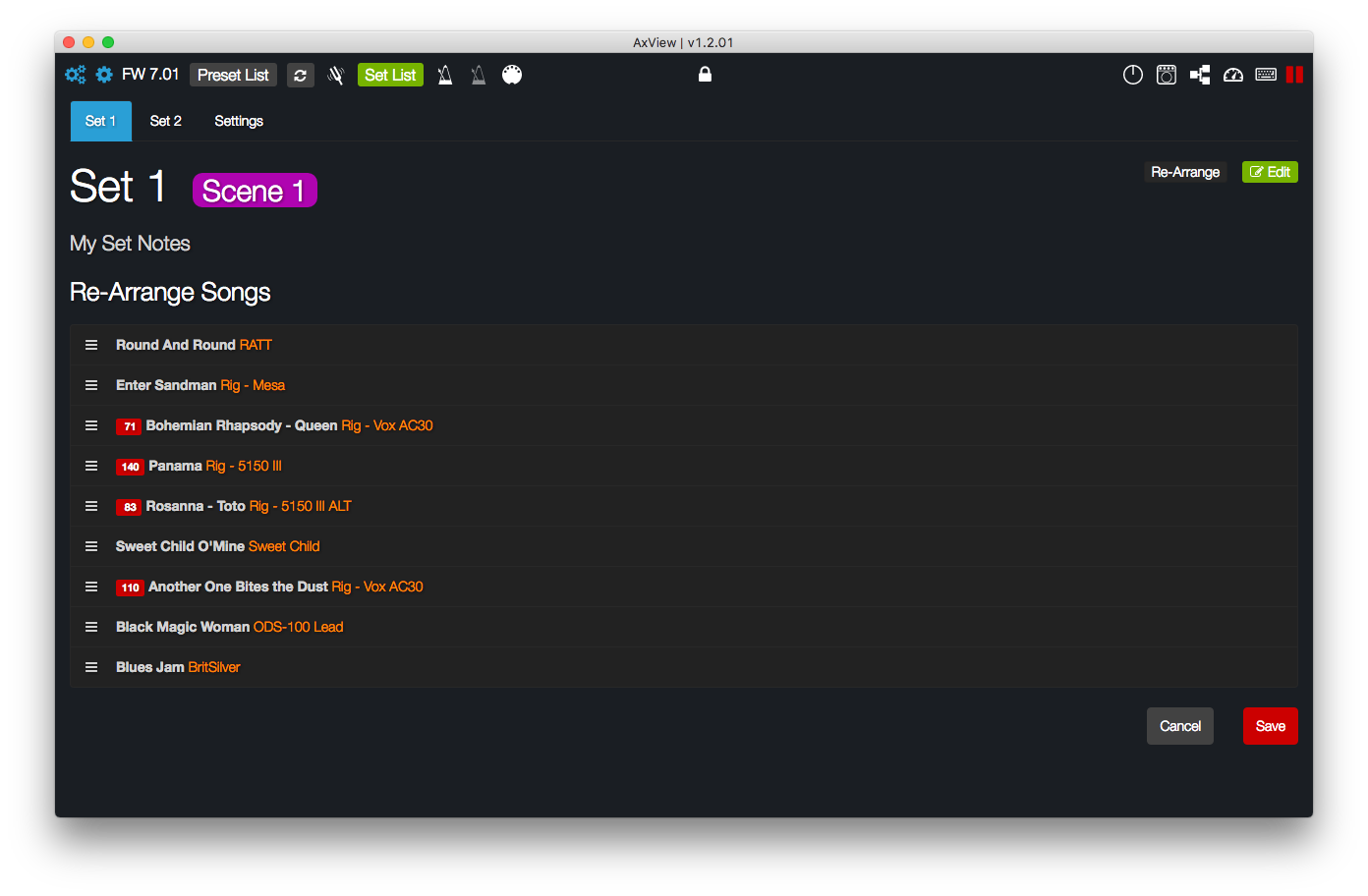Open the keyboard shortcuts icon
The image size is (1368, 896).
pos(1266,75)
